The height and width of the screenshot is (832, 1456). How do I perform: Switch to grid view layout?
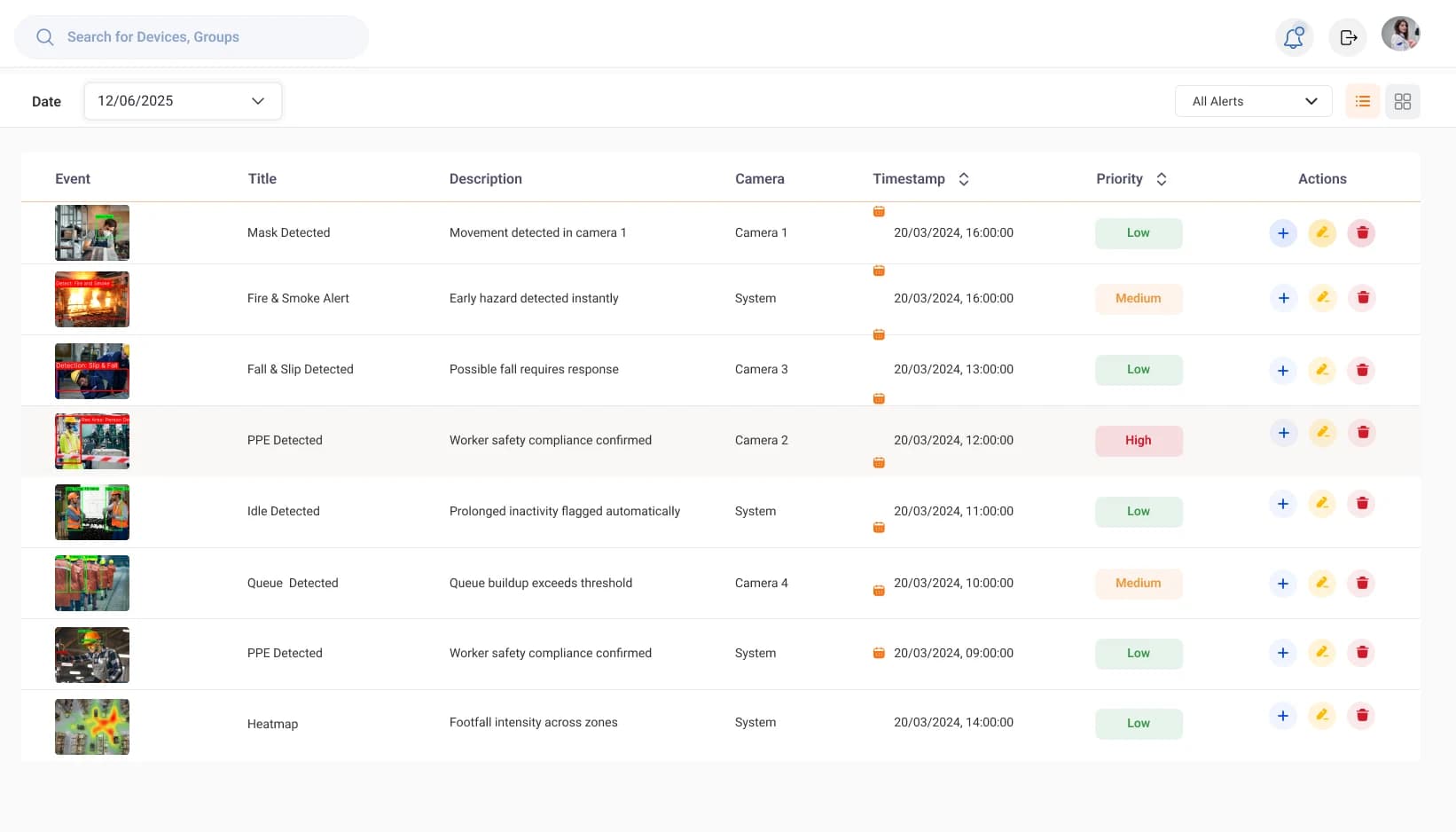1402,101
